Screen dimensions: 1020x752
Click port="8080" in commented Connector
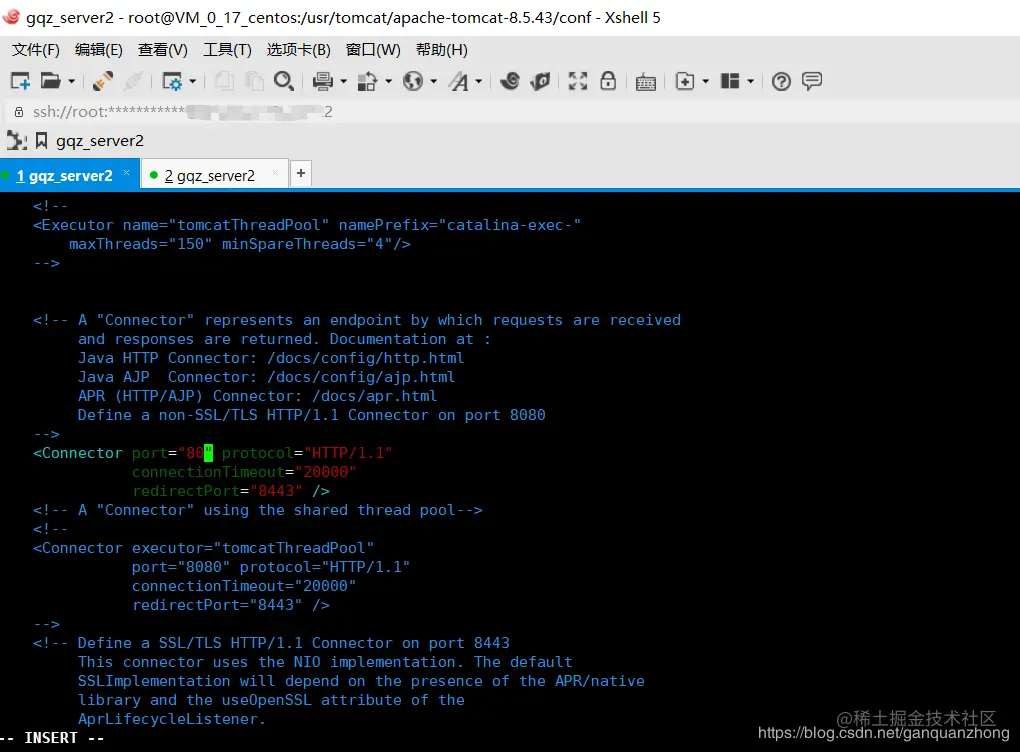(x=181, y=567)
